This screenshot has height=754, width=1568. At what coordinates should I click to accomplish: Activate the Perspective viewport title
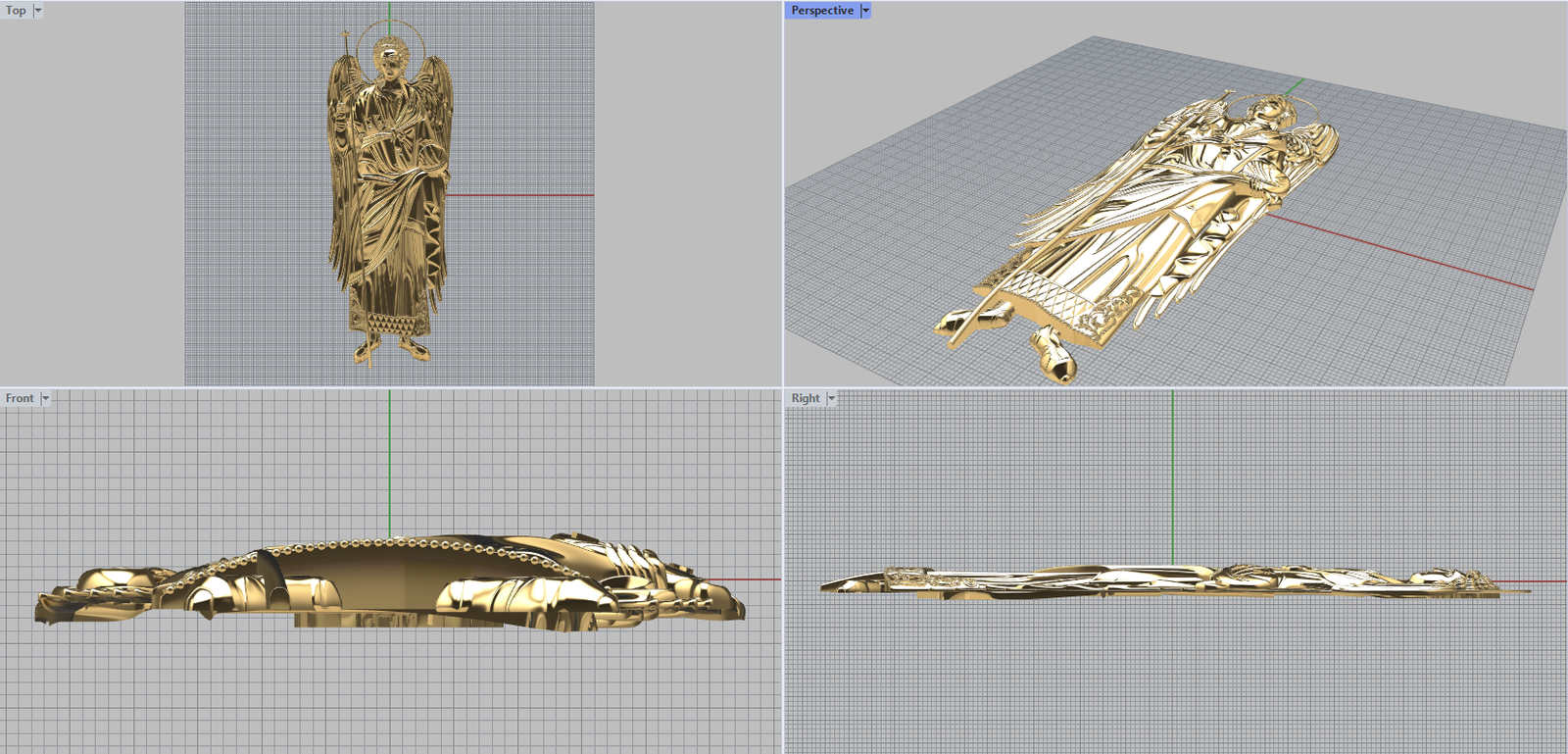821,11
